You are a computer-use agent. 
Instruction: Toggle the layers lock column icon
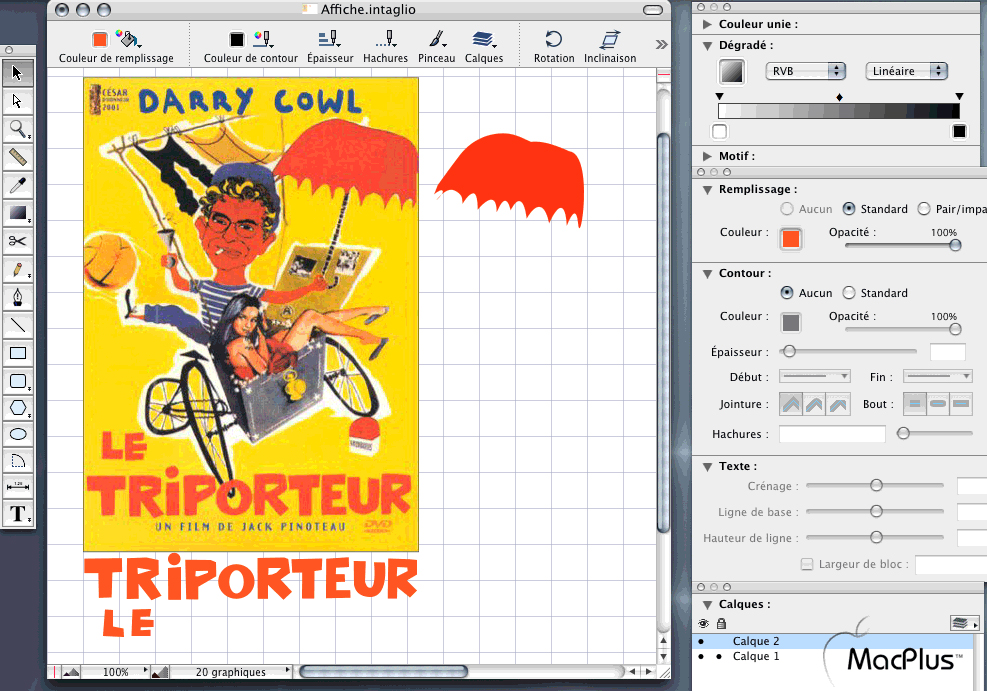[x=721, y=623]
